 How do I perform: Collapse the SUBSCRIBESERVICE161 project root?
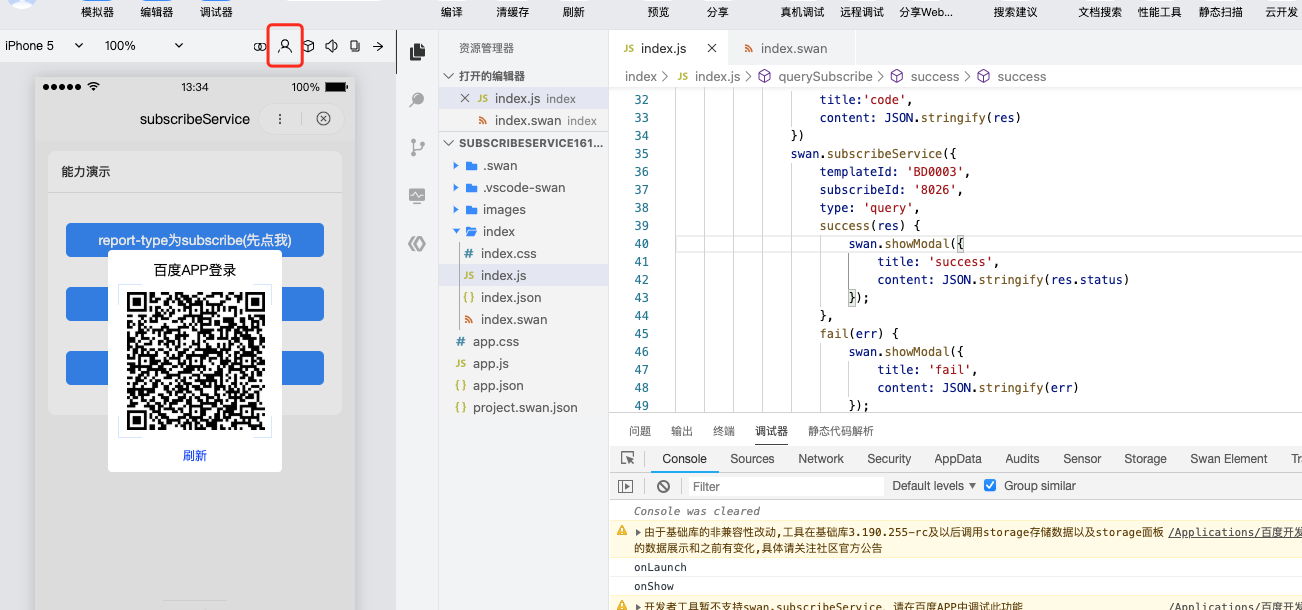pos(449,143)
